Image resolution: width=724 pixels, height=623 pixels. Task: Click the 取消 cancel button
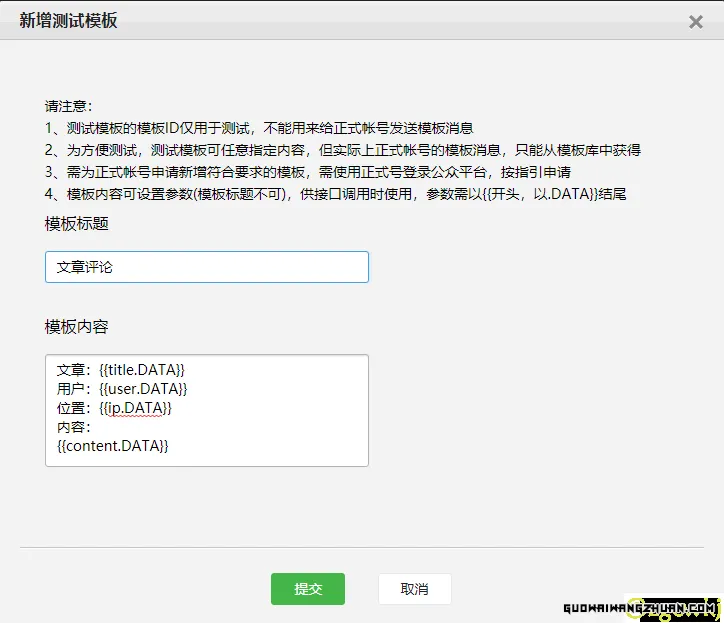point(415,589)
